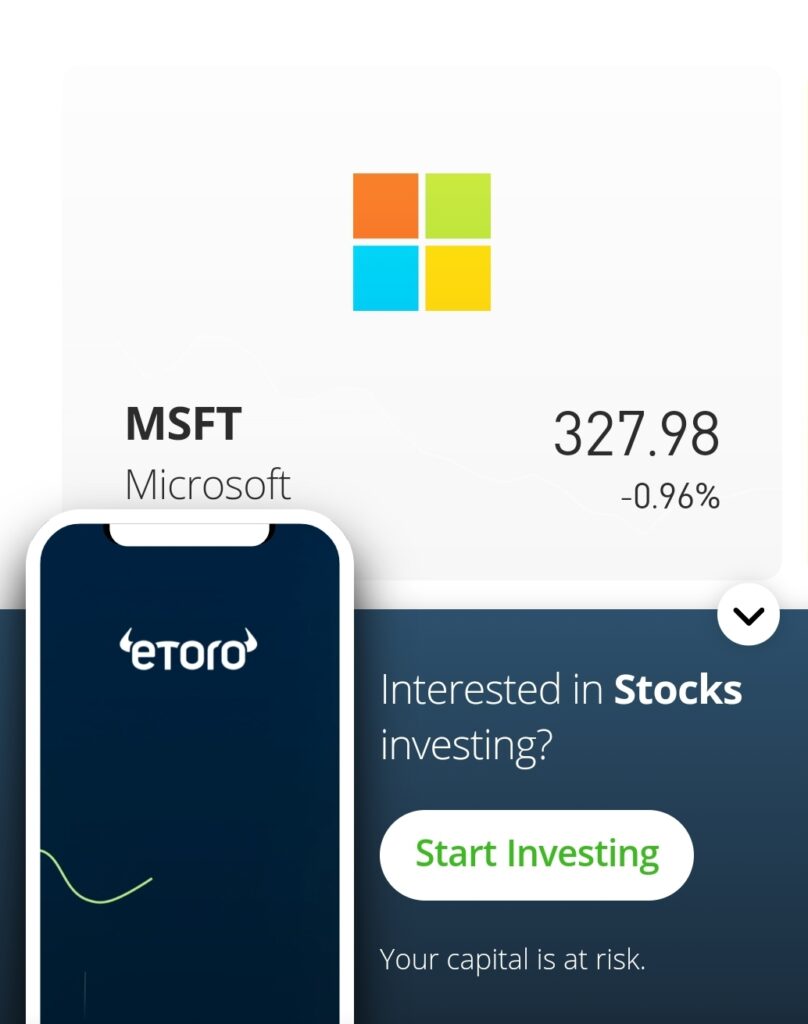
Task: Select the blue square in Microsoft logo
Action: coord(384,278)
